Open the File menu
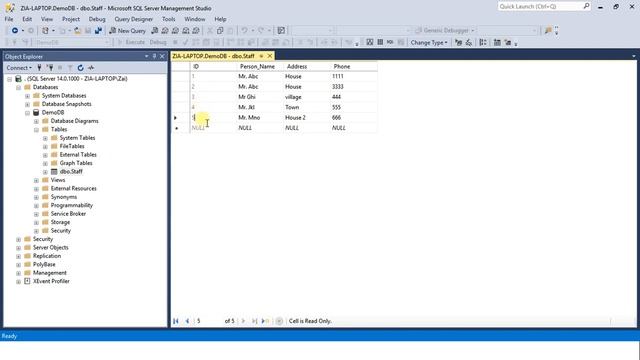The image size is (640, 360). pos(9,19)
